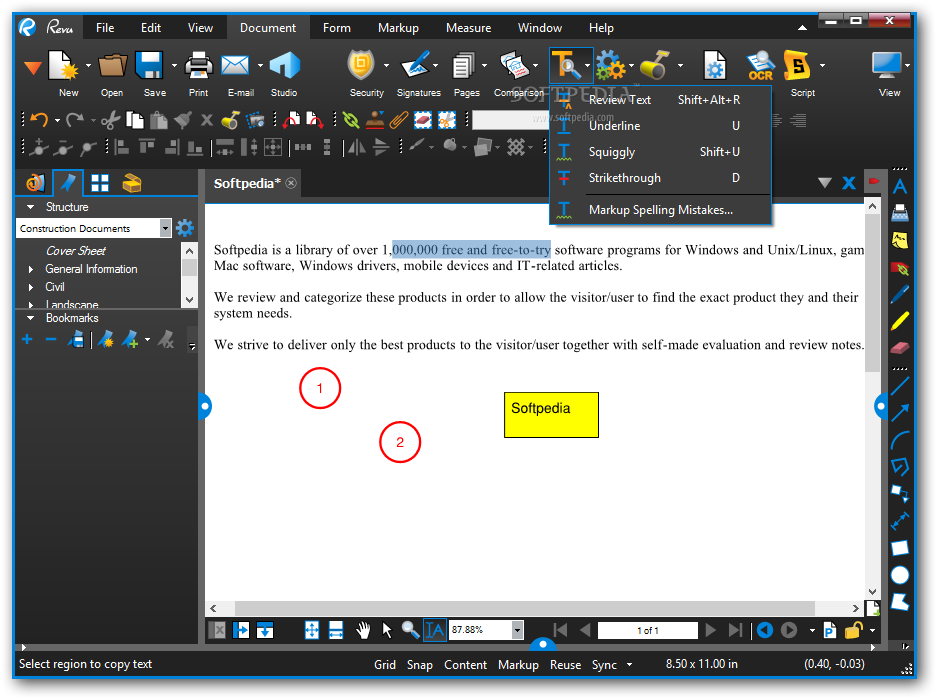Click the yellow Softpedia text box
The width and height of the screenshot is (937, 699).
pos(551,415)
